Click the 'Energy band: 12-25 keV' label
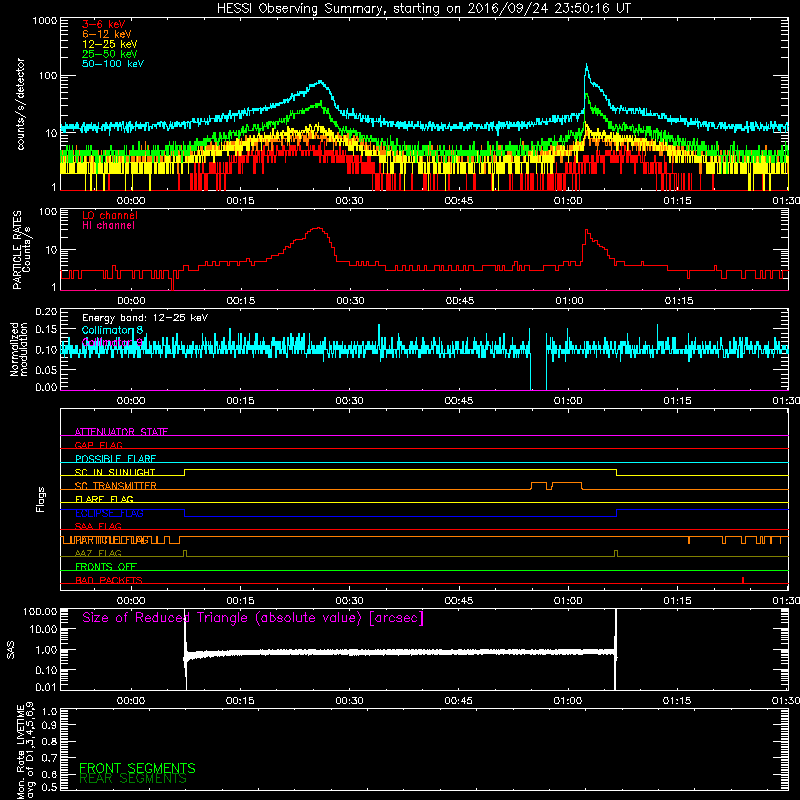The width and height of the screenshot is (800, 800). point(145,318)
